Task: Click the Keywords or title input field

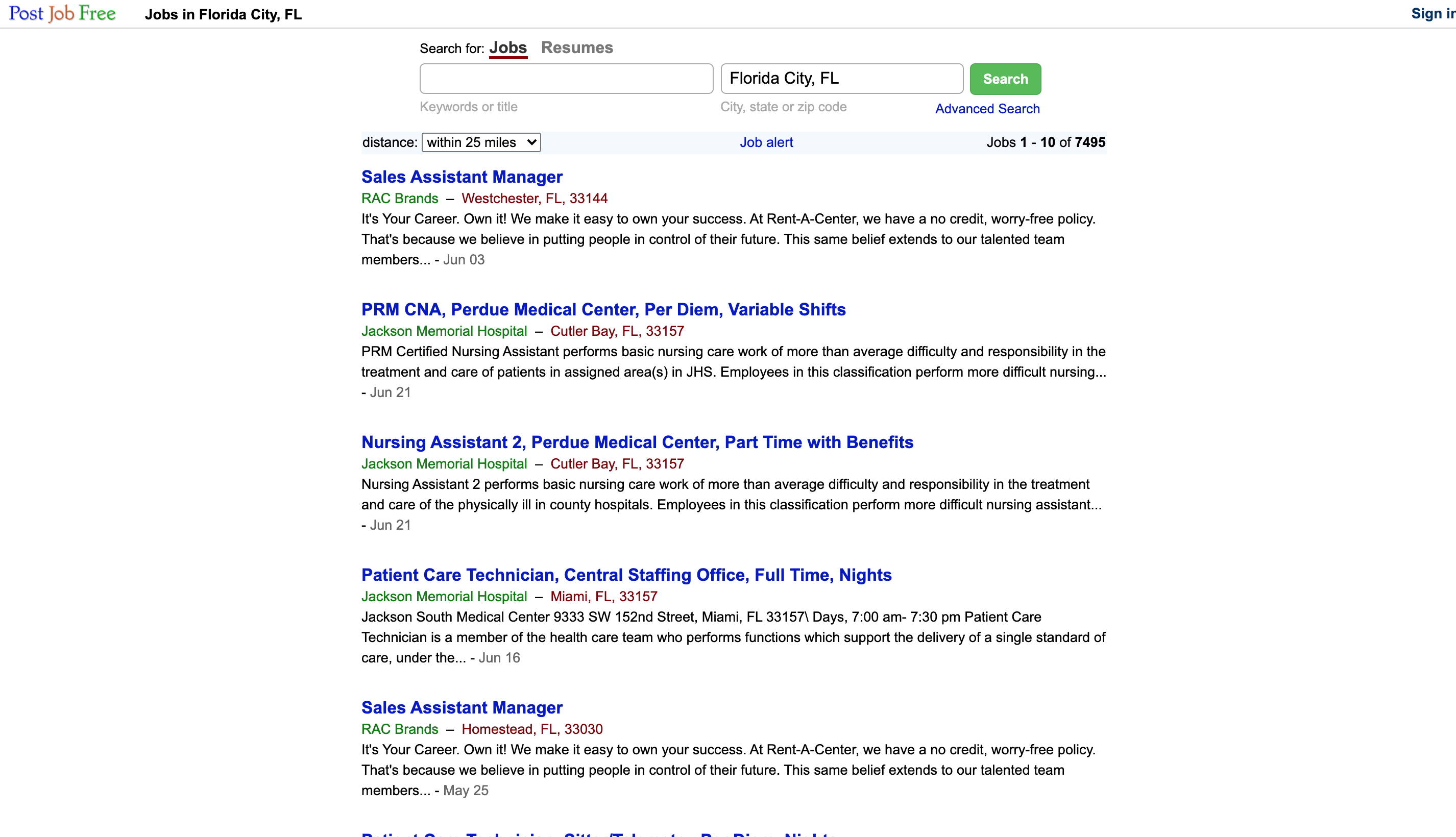Action: (x=566, y=79)
